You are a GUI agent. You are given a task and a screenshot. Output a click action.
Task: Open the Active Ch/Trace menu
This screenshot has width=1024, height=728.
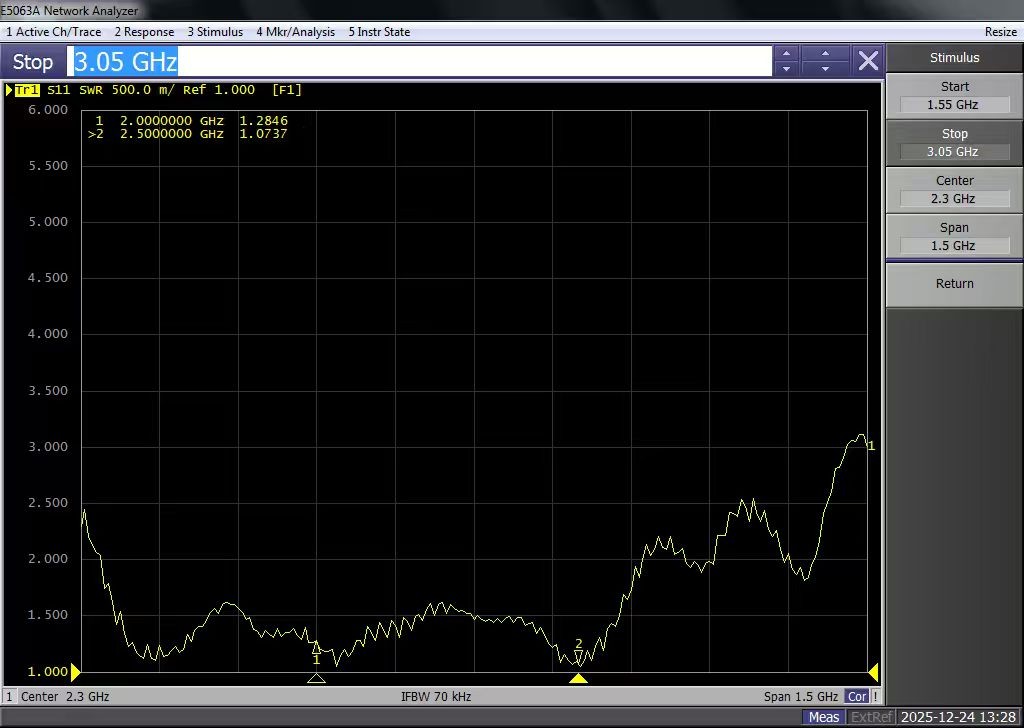(54, 32)
